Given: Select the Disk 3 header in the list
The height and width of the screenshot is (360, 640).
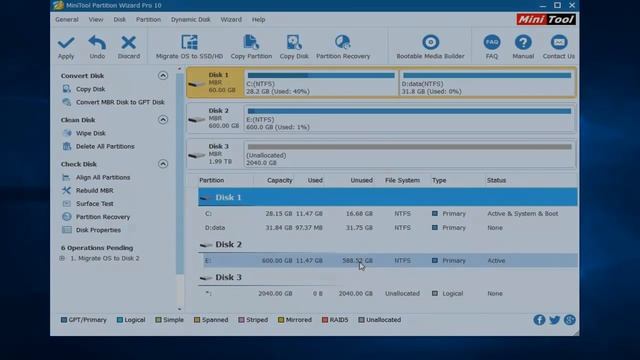Looking at the screenshot, I should pos(228,277).
